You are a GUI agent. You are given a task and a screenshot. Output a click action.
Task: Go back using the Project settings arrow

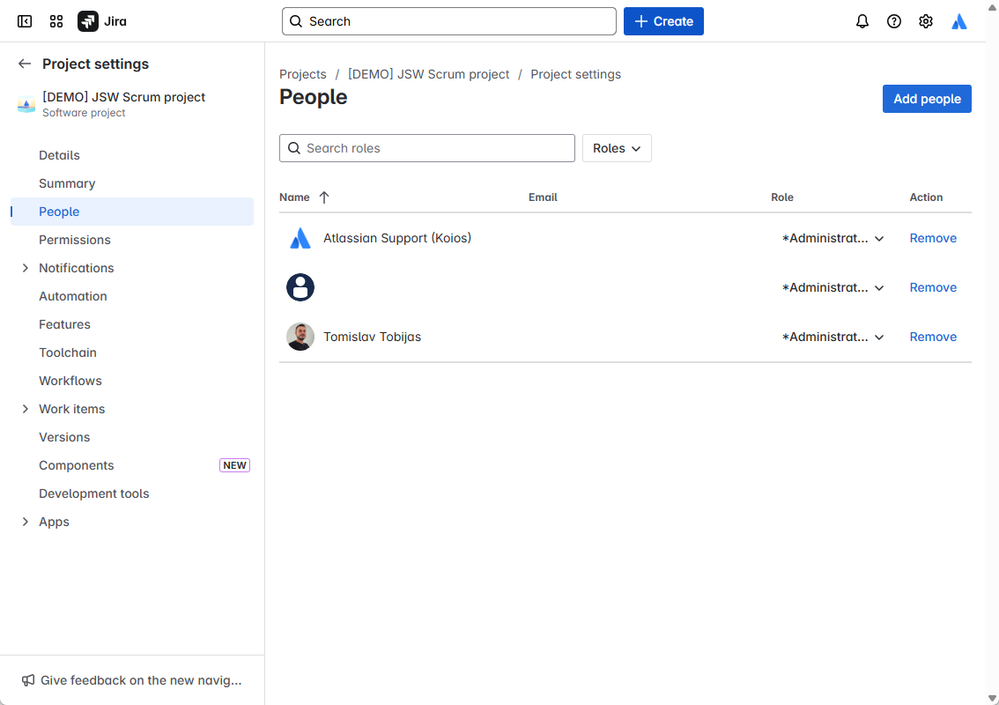click(24, 64)
